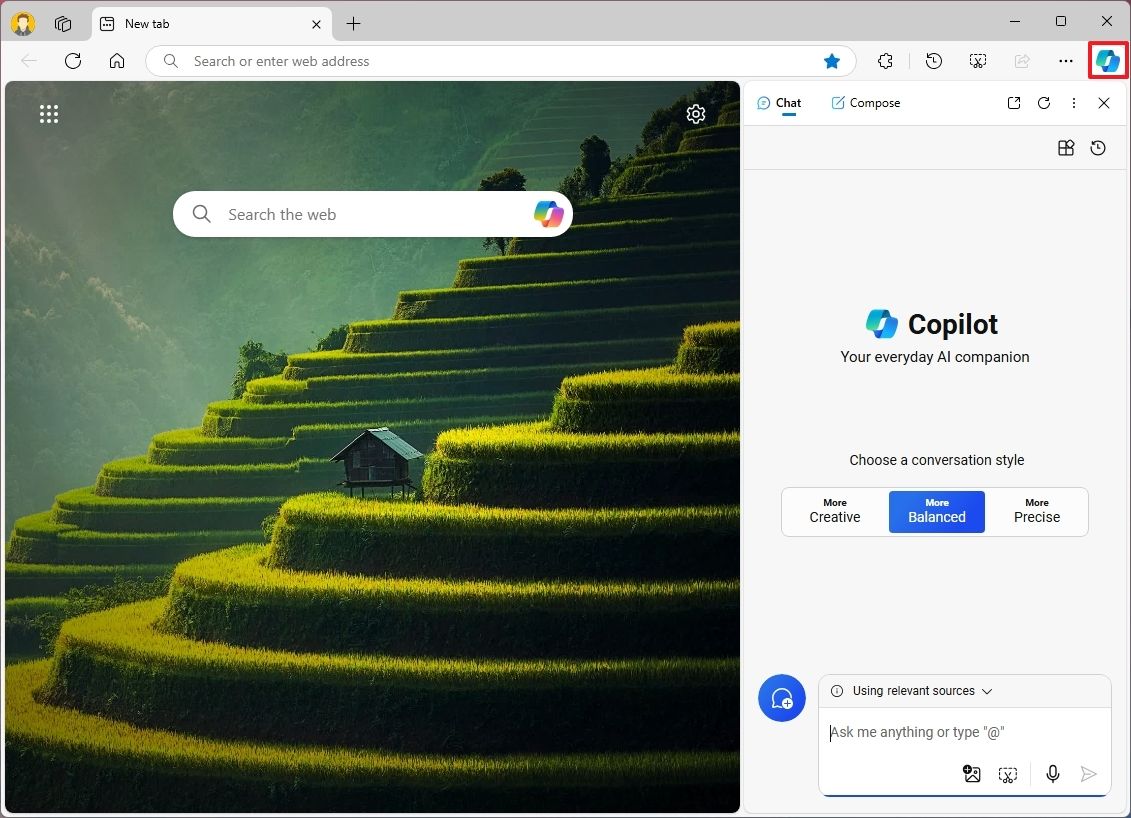1131x818 pixels.
Task: Add an image to the Copilot prompt
Action: pos(971,773)
